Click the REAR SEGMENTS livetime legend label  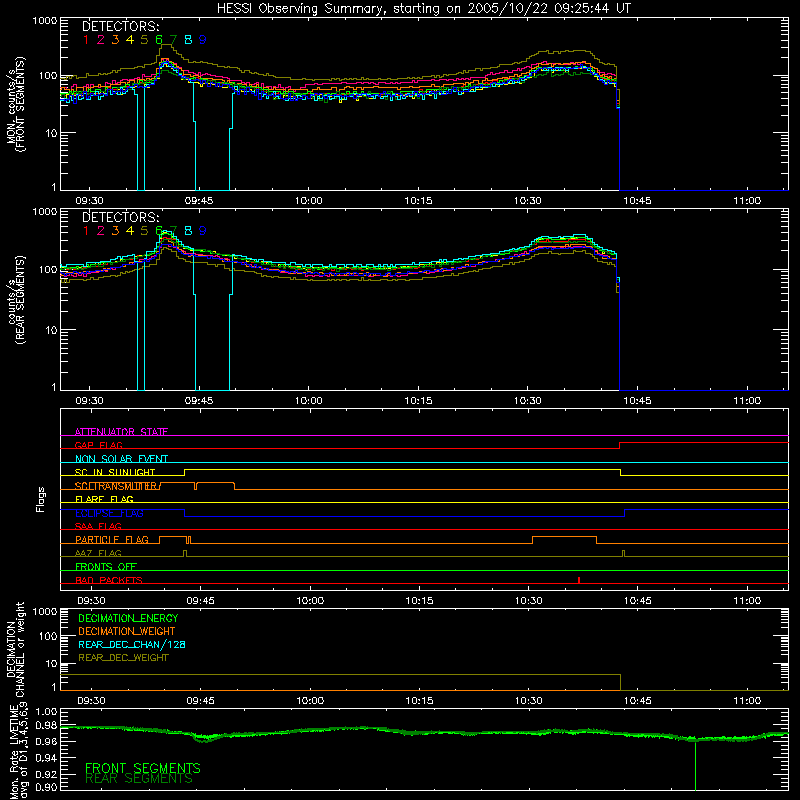coord(139,779)
